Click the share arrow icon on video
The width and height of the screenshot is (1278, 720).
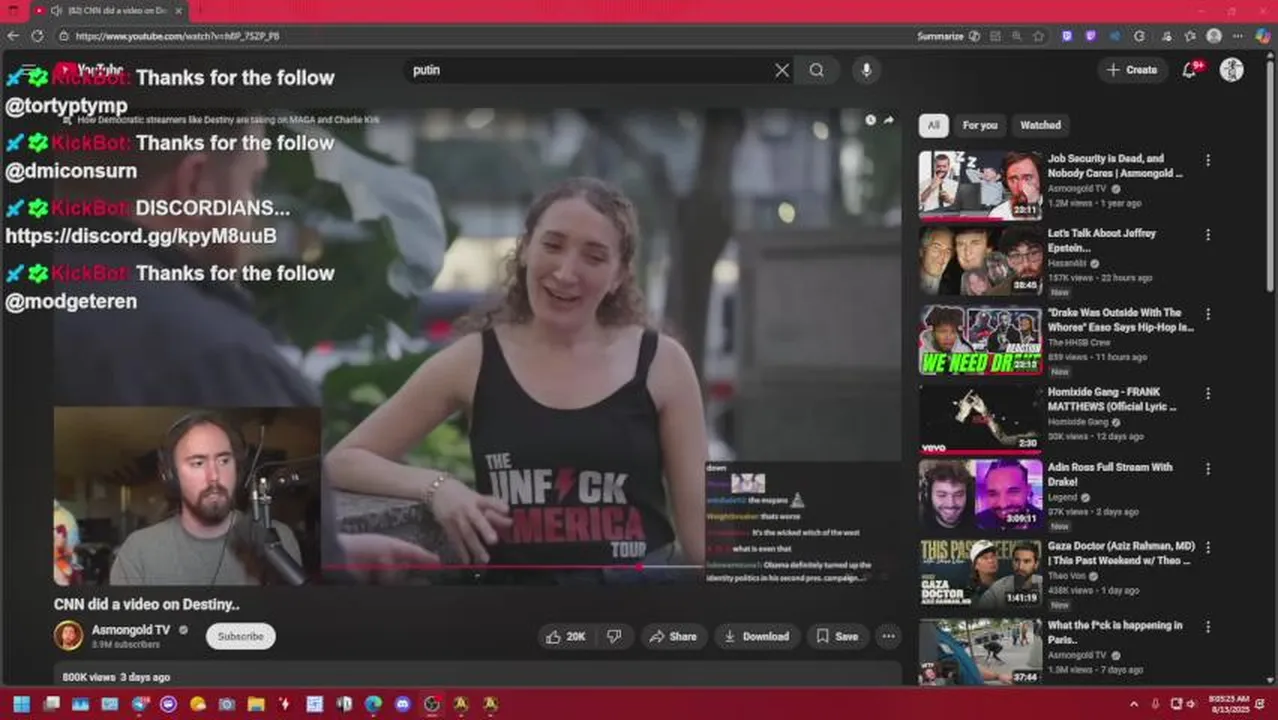889,120
